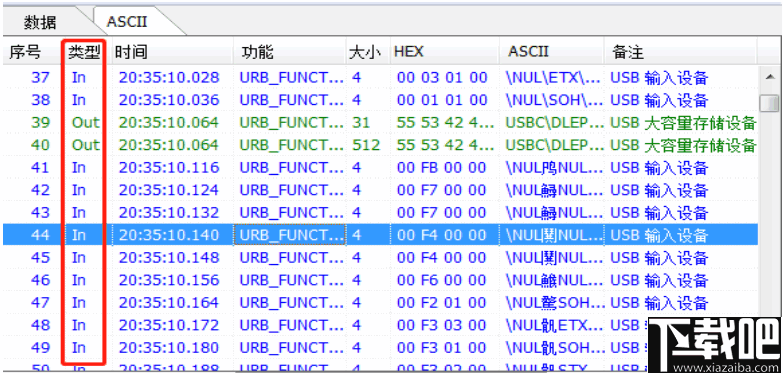Select row with time 20:35:10.180
Viewport: 783px width, 373px height.
[381, 347]
